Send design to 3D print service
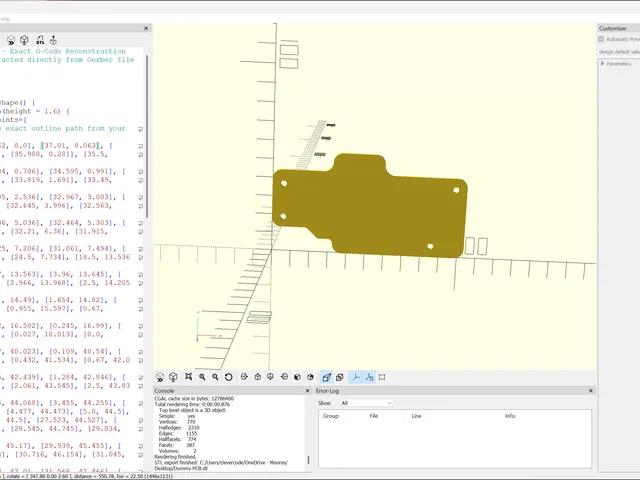Viewport: 640px width, 480px height. click(x=53, y=40)
